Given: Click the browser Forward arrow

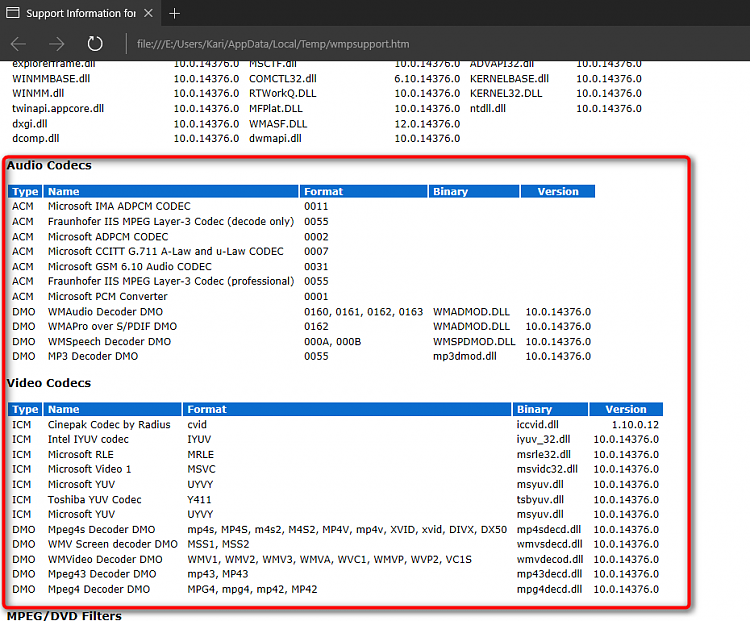Looking at the screenshot, I should tap(56, 44).
